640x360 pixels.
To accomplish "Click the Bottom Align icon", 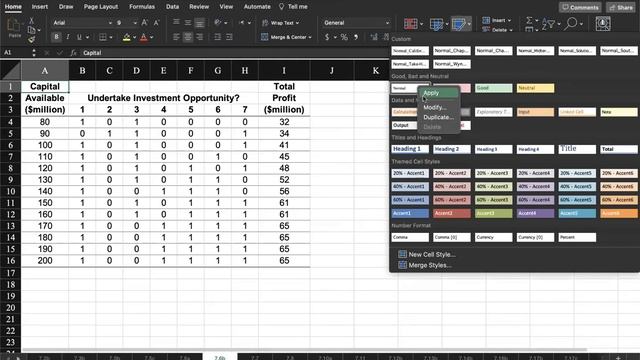I will pyautogui.click(x=200, y=23).
